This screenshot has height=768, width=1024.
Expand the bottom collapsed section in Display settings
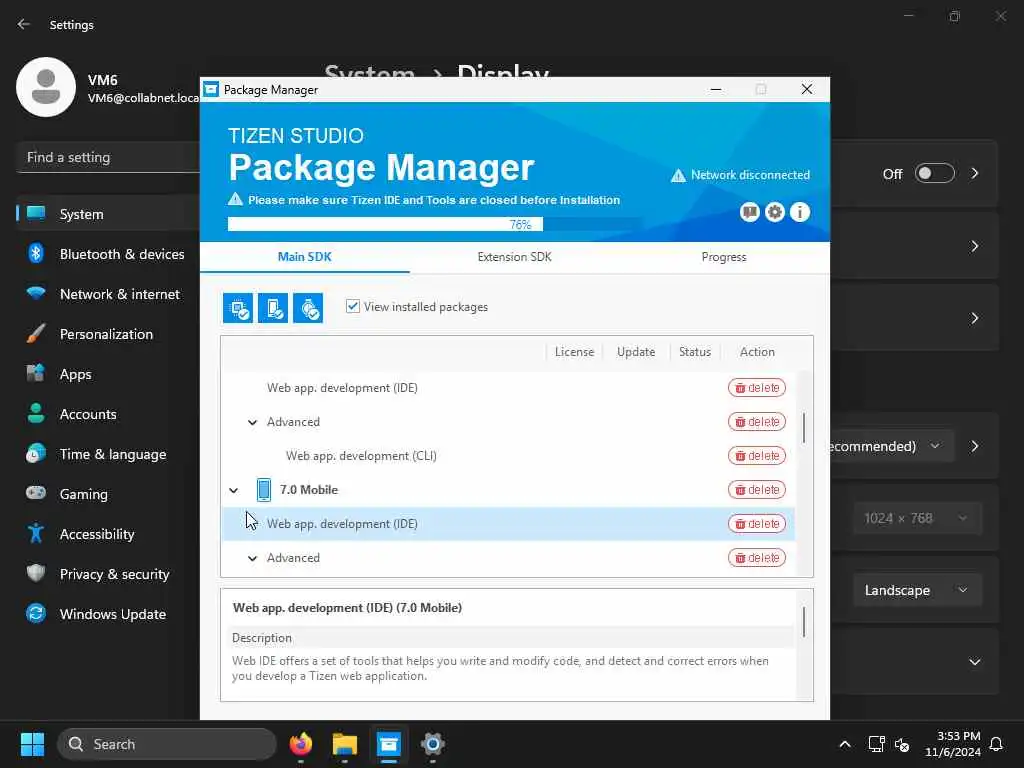click(x=974, y=662)
